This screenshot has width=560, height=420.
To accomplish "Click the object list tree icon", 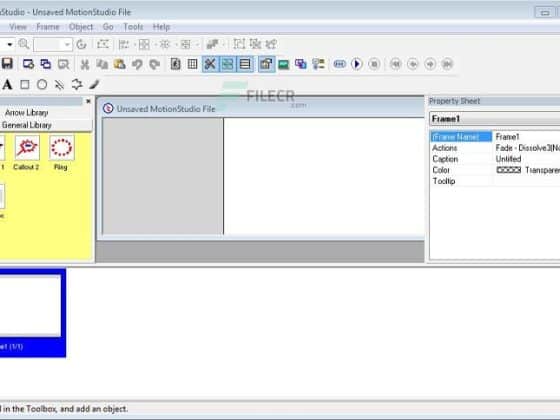I will point(318,64).
